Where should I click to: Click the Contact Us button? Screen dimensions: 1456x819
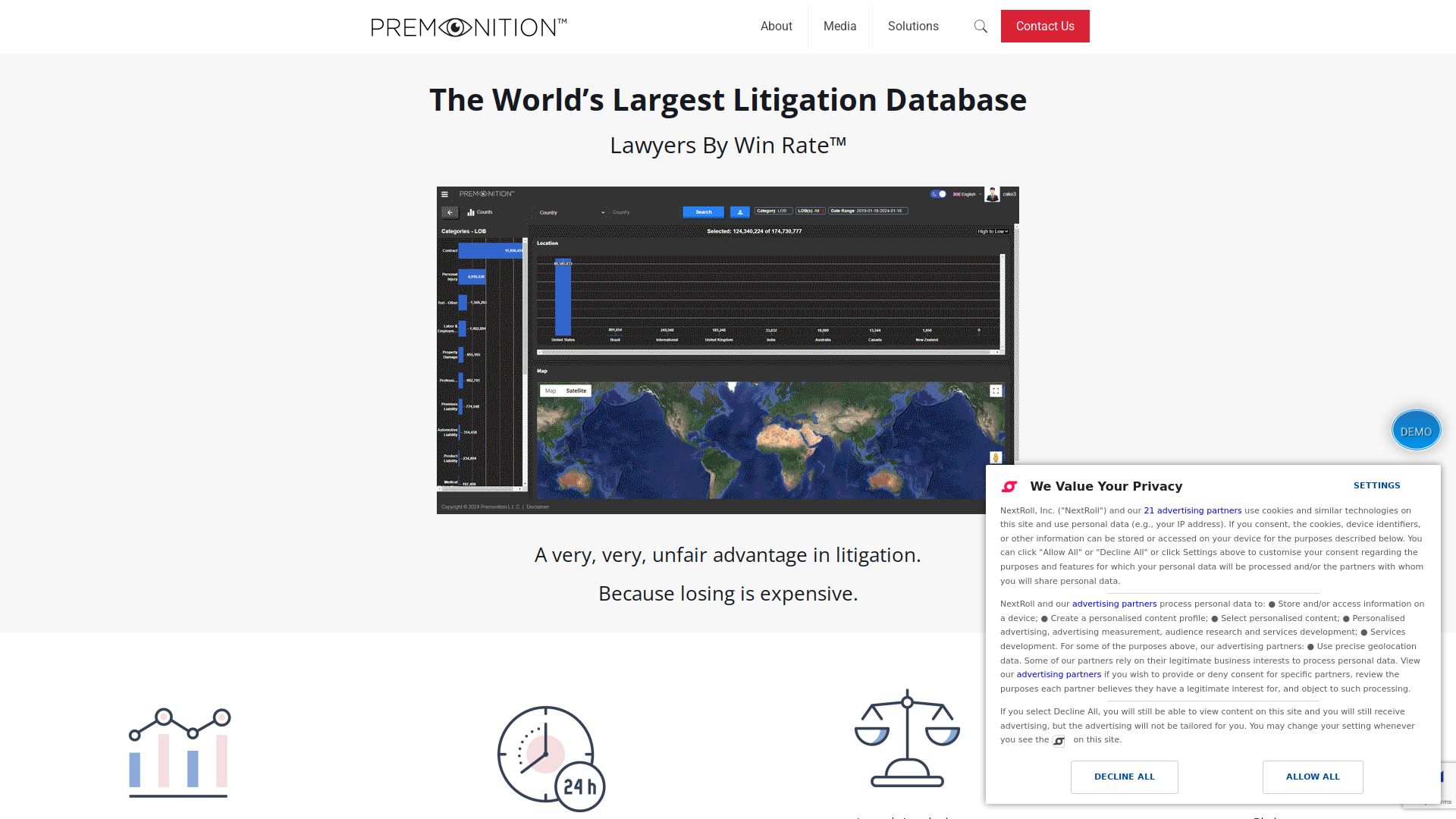(x=1044, y=27)
